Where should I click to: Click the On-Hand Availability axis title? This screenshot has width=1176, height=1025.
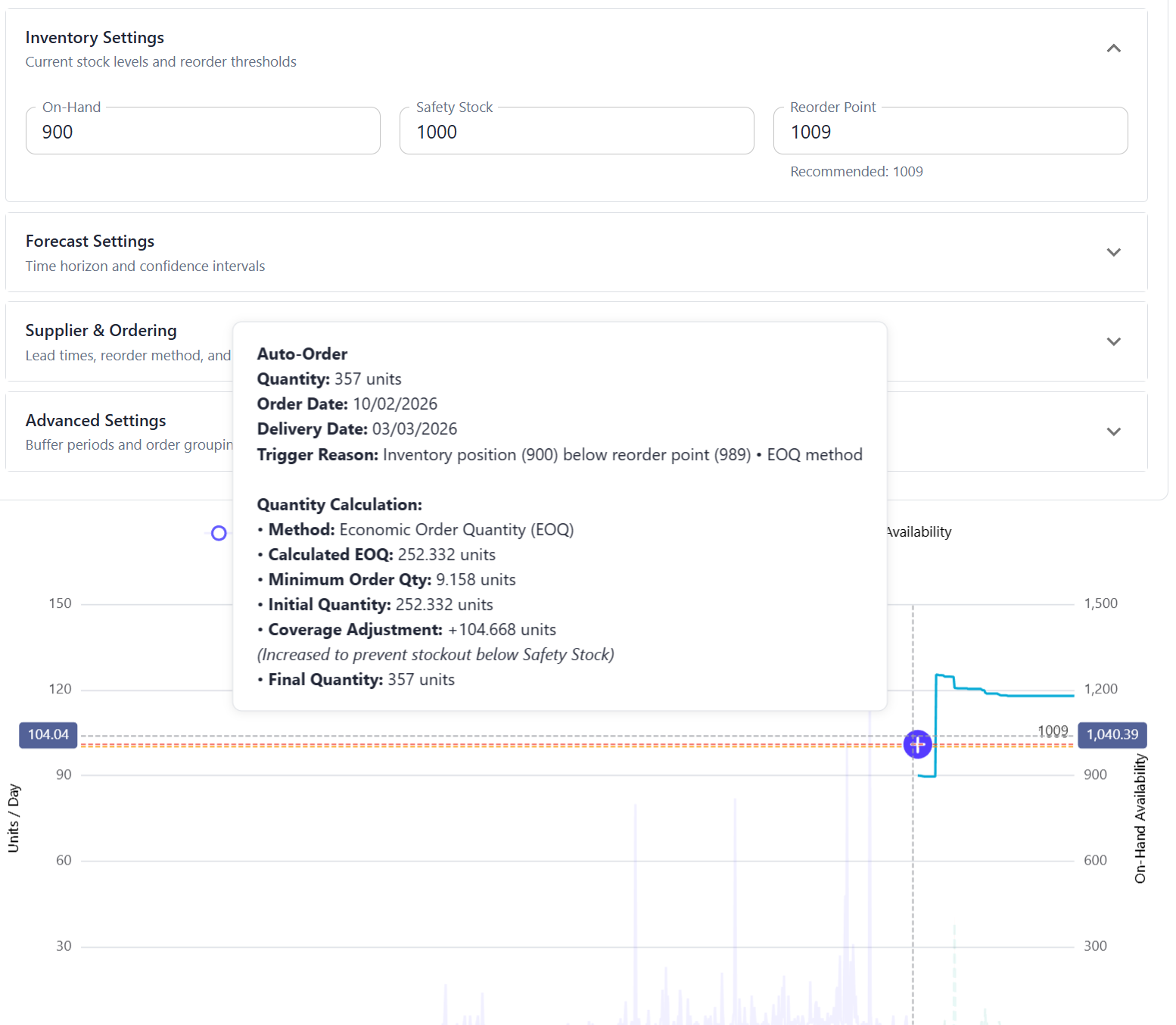click(1140, 818)
